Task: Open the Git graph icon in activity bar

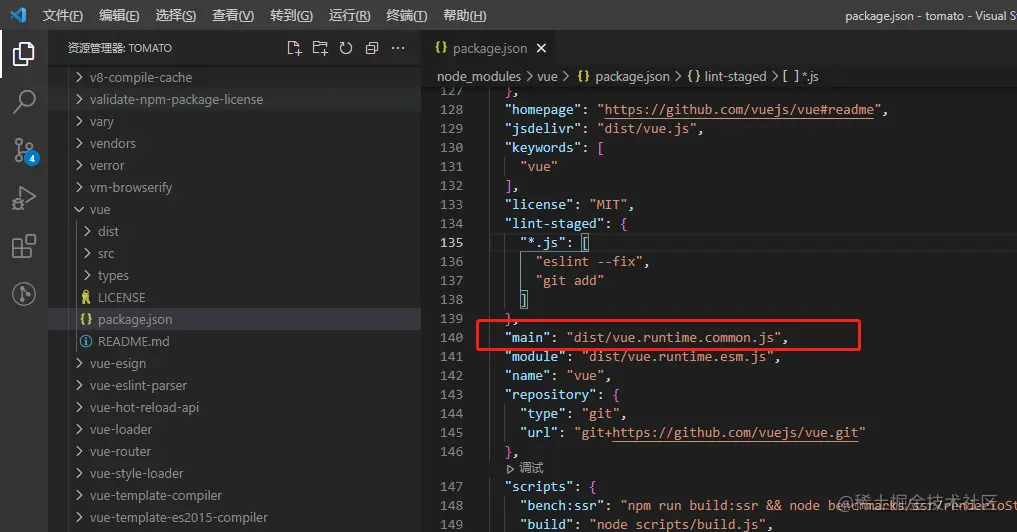Action: point(23,294)
